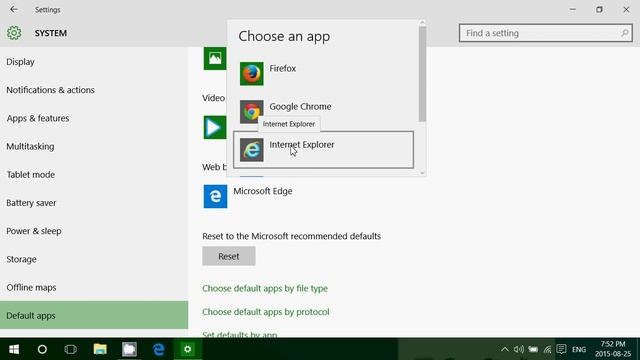This screenshot has width=640, height=360.
Task: Open the Action Center notifications icon
Action: [562, 349]
